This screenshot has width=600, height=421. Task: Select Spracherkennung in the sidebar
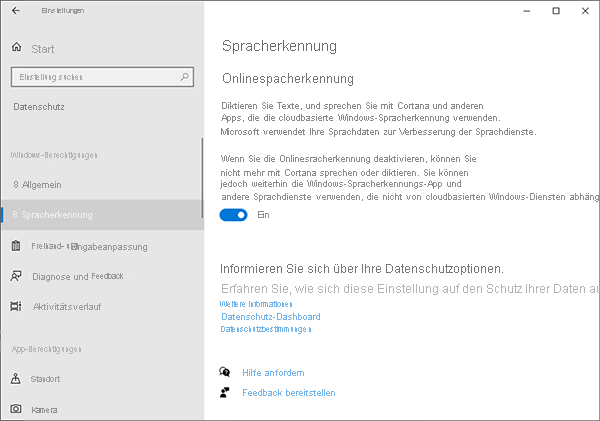[58, 215]
